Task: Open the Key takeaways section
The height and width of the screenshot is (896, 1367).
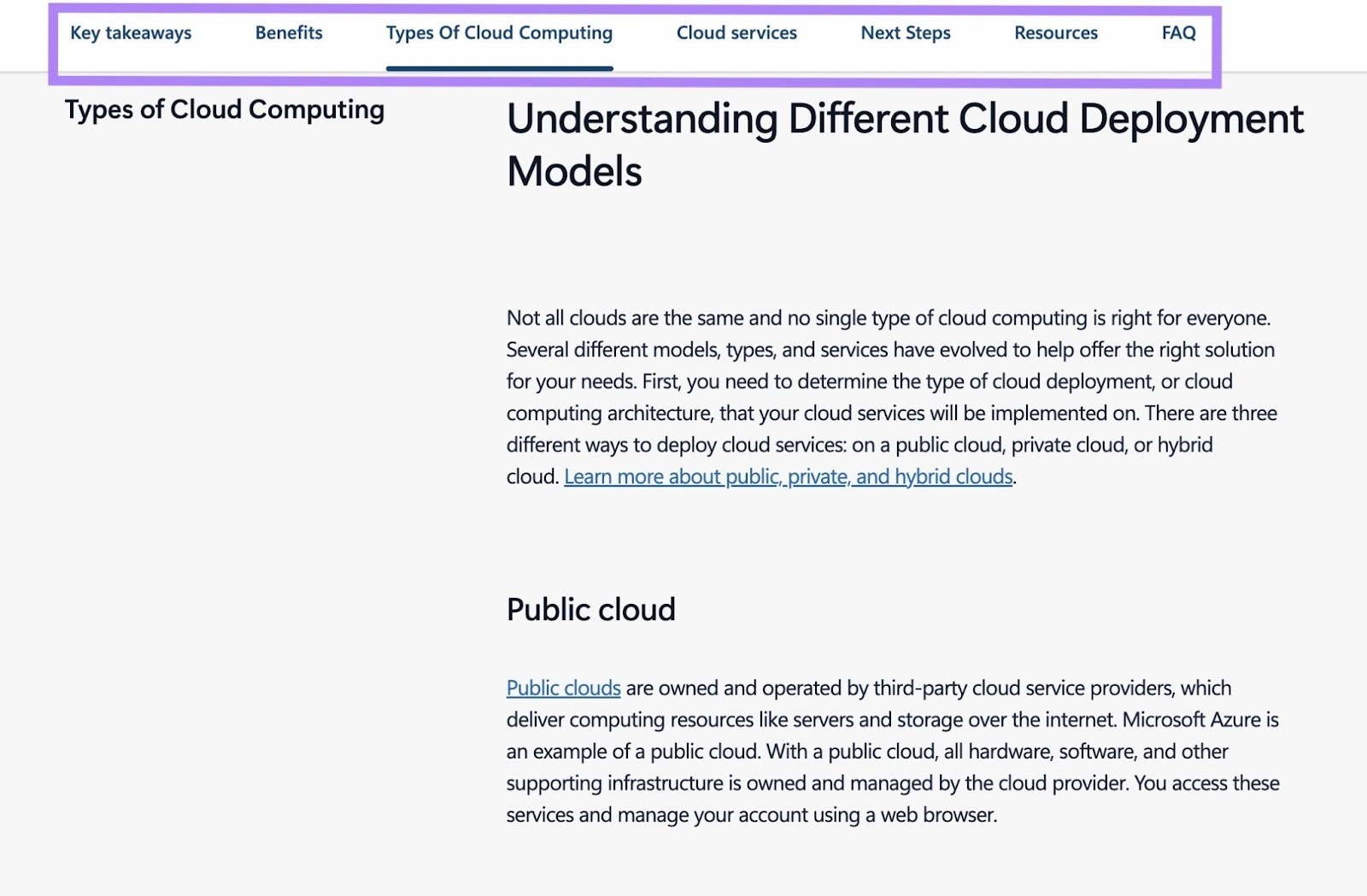Action: click(x=132, y=32)
